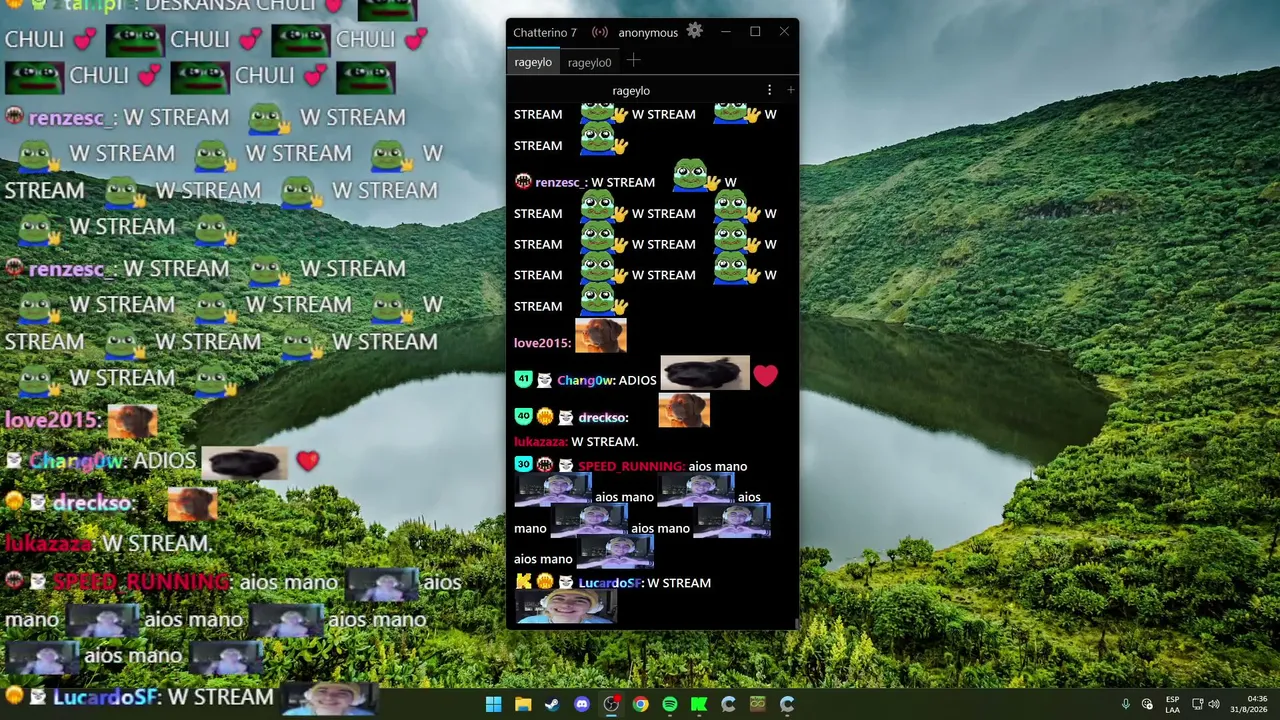Click drecksо's level 40 badge
1280x720 pixels.
522,417
